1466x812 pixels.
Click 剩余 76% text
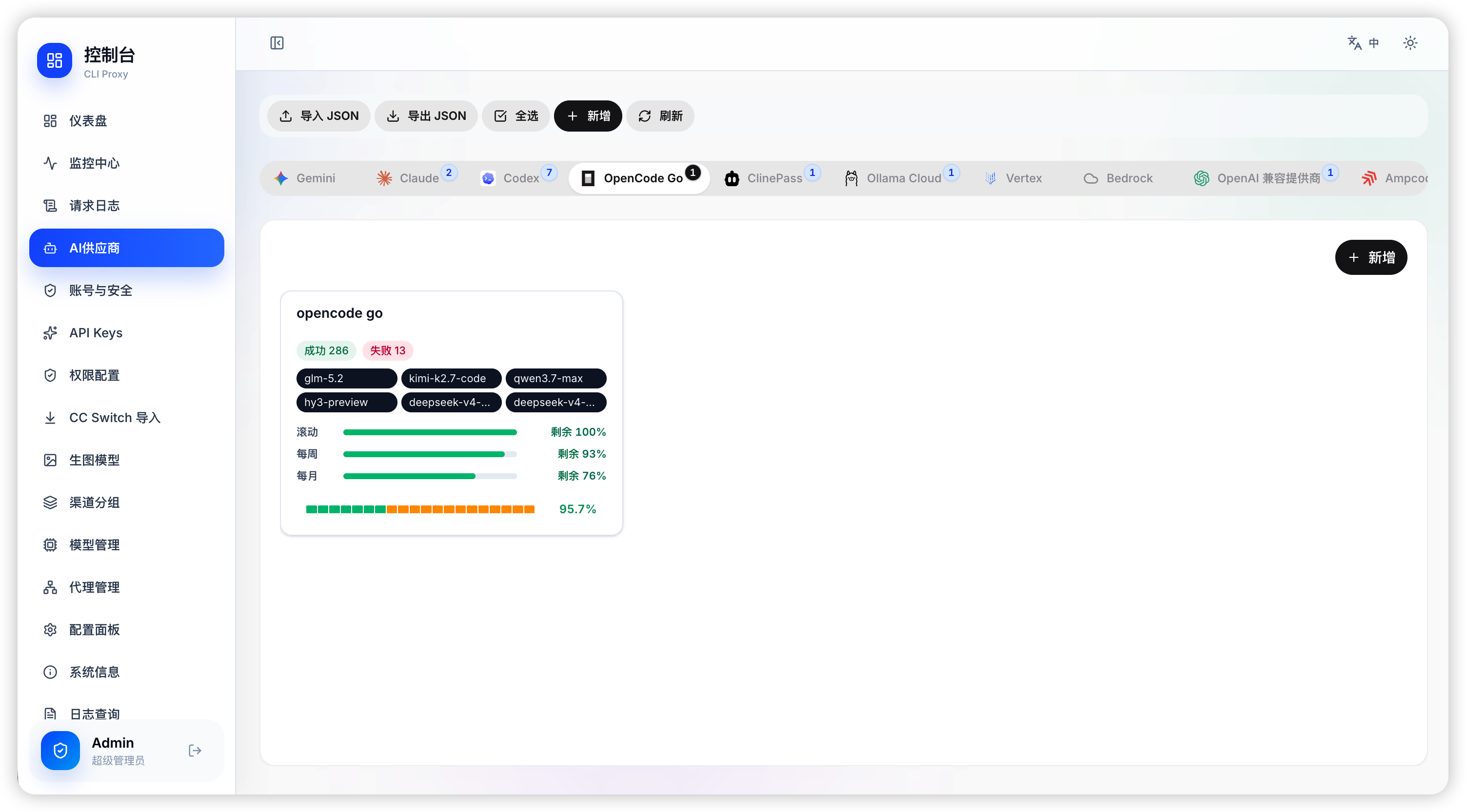(x=582, y=476)
